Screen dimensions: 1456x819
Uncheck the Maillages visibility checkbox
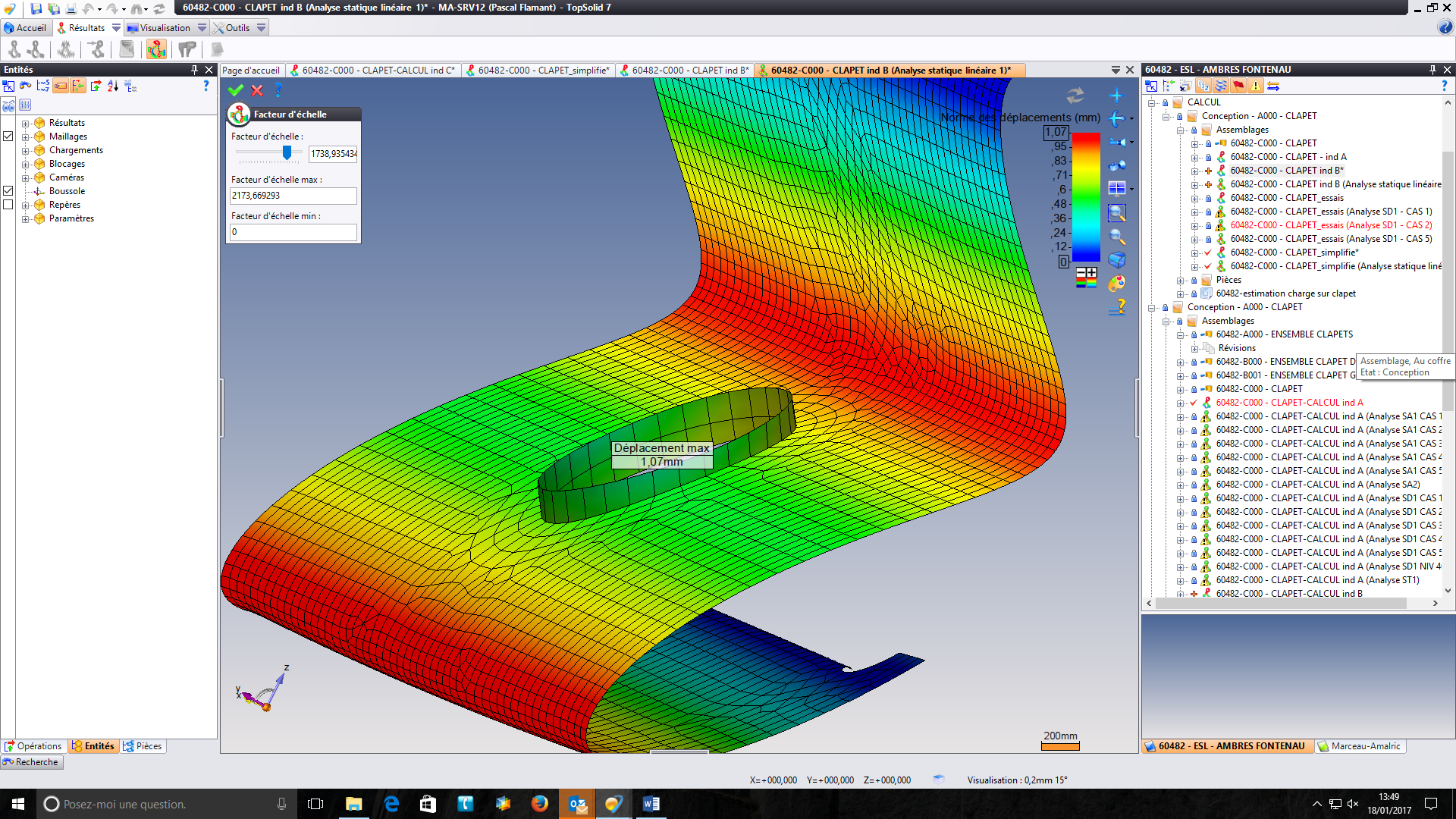[x=8, y=136]
